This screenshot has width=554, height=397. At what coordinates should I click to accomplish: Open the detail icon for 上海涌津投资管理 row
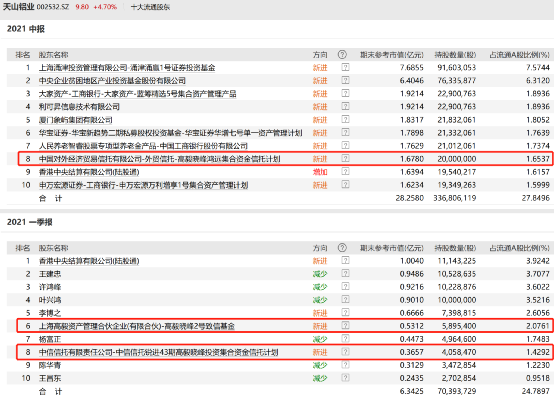pyautogui.click(x=345, y=67)
